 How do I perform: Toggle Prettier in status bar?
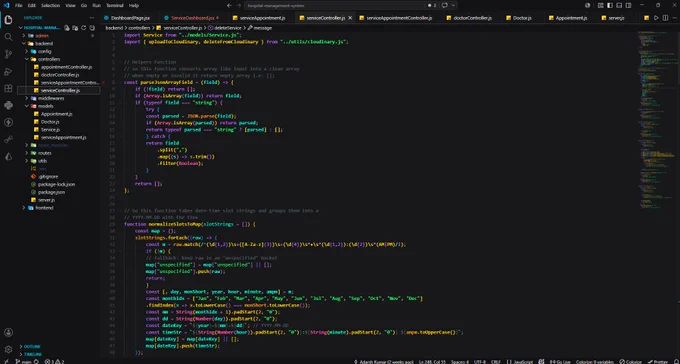tap(658, 361)
